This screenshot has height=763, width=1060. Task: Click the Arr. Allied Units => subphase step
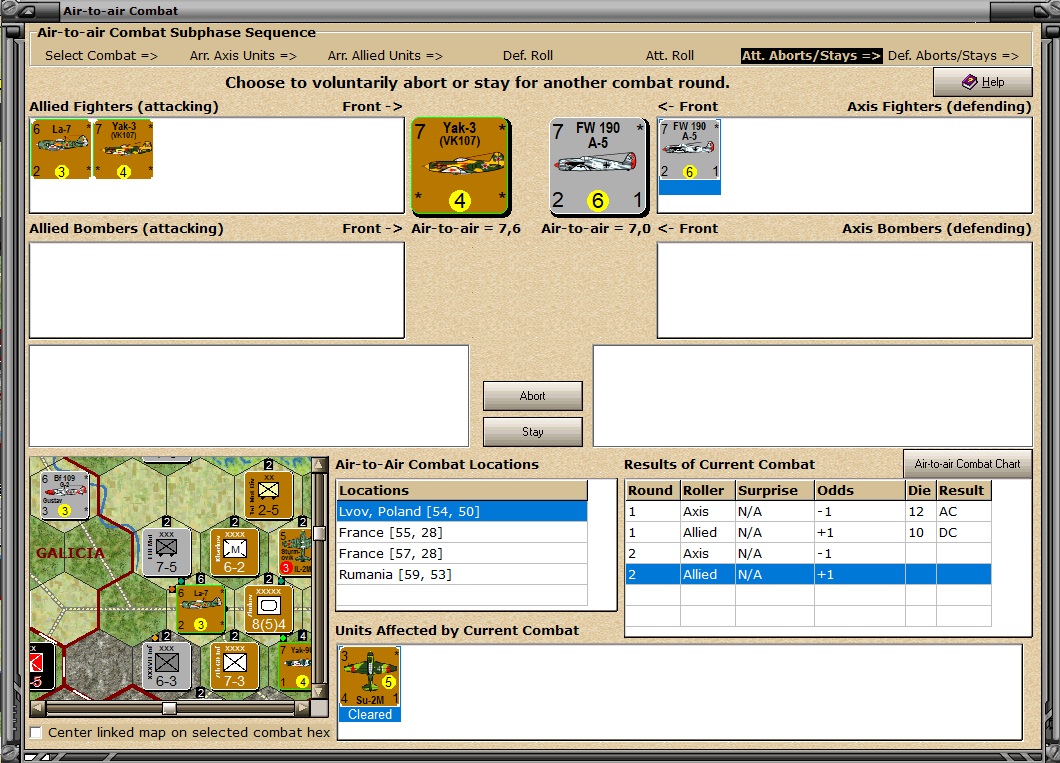point(385,55)
